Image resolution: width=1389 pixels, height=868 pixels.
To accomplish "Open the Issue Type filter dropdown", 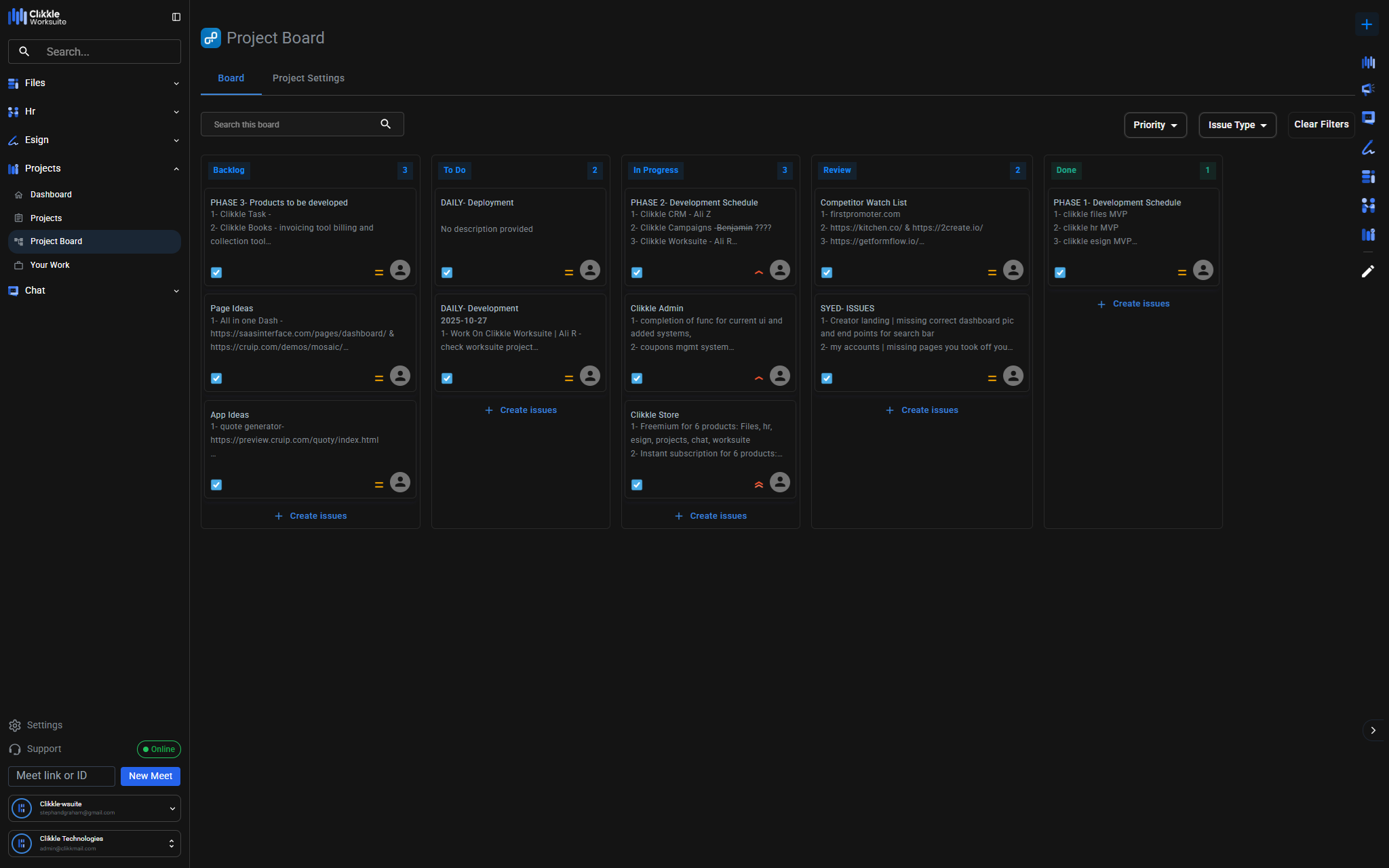I will pyautogui.click(x=1237, y=125).
